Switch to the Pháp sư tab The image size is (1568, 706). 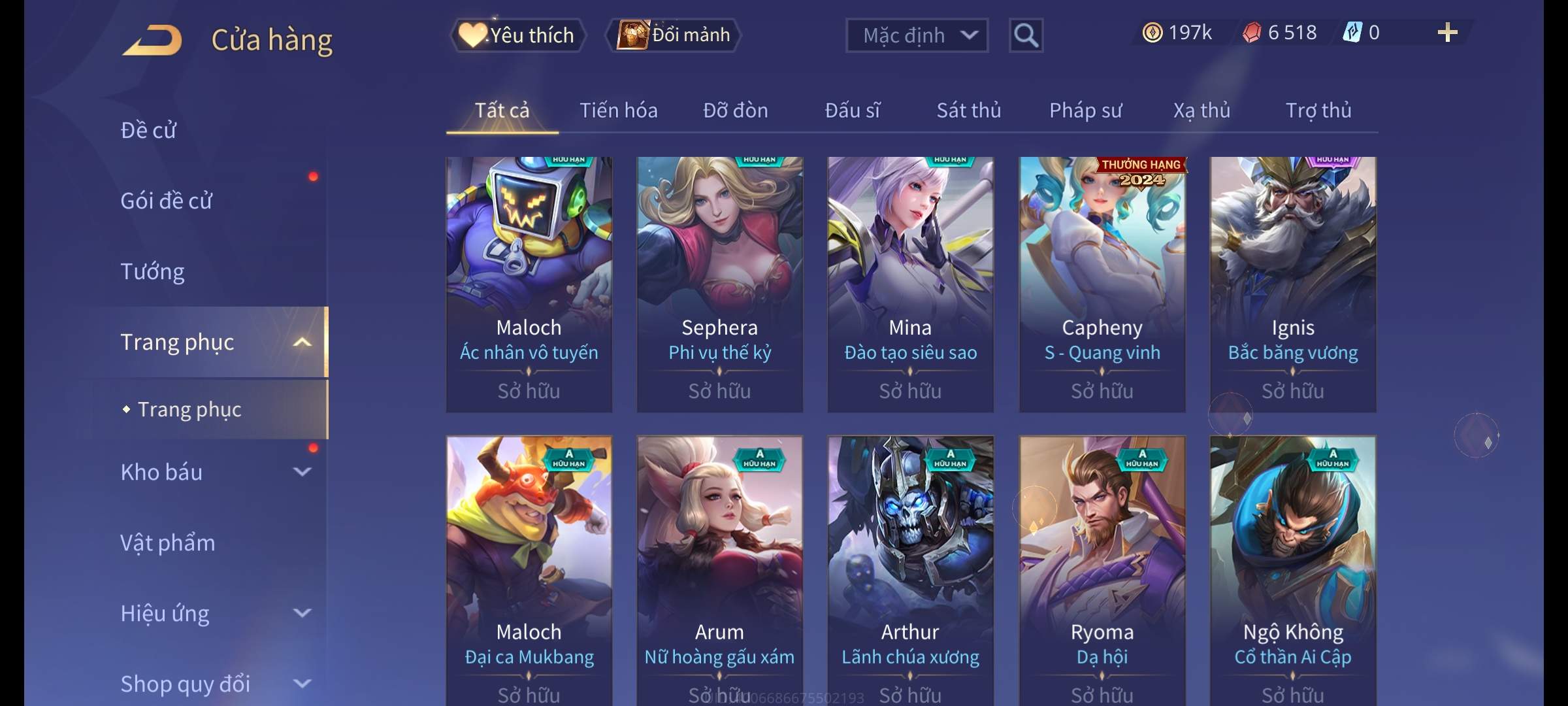1085,110
